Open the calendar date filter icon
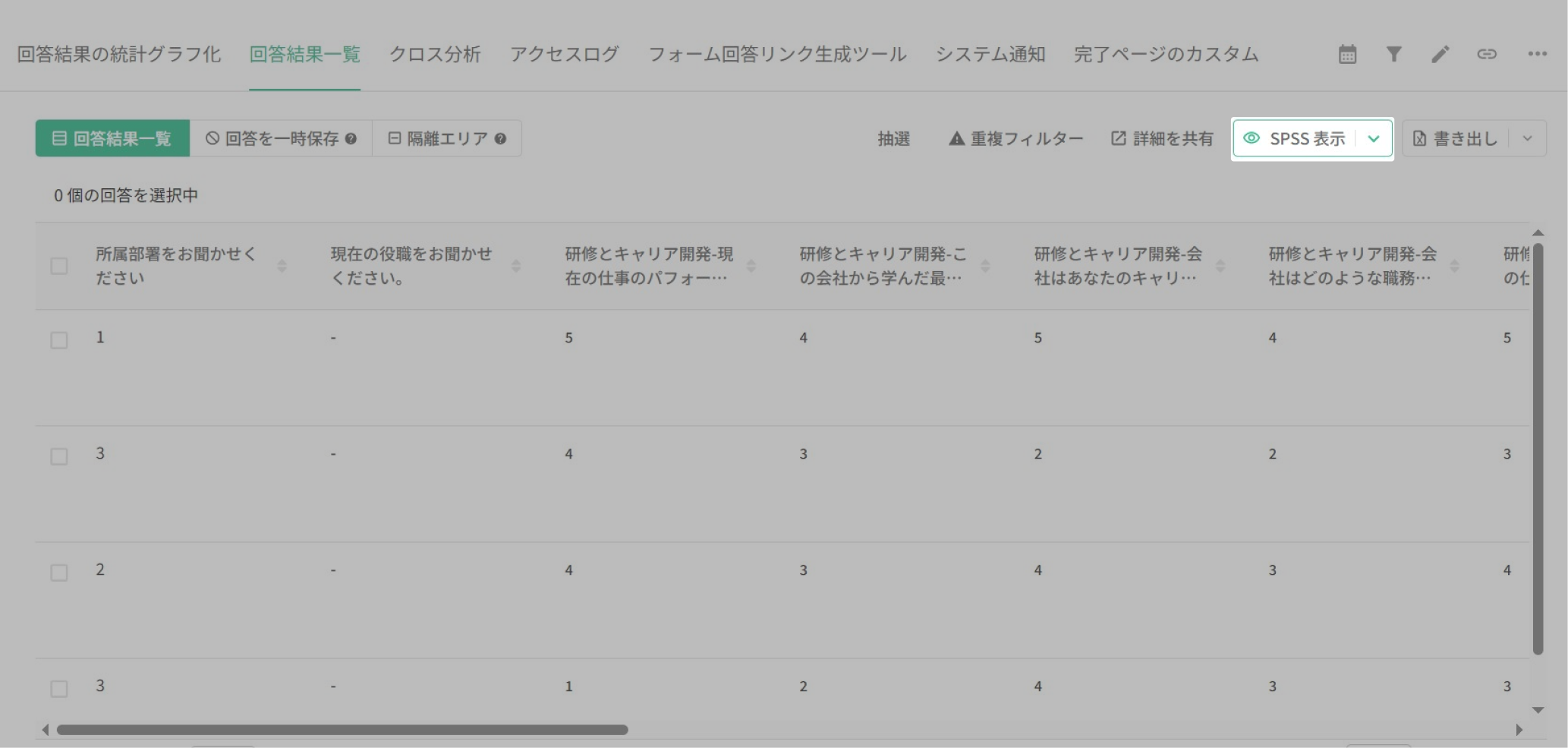The height and width of the screenshot is (748, 1568). point(1347,54)
